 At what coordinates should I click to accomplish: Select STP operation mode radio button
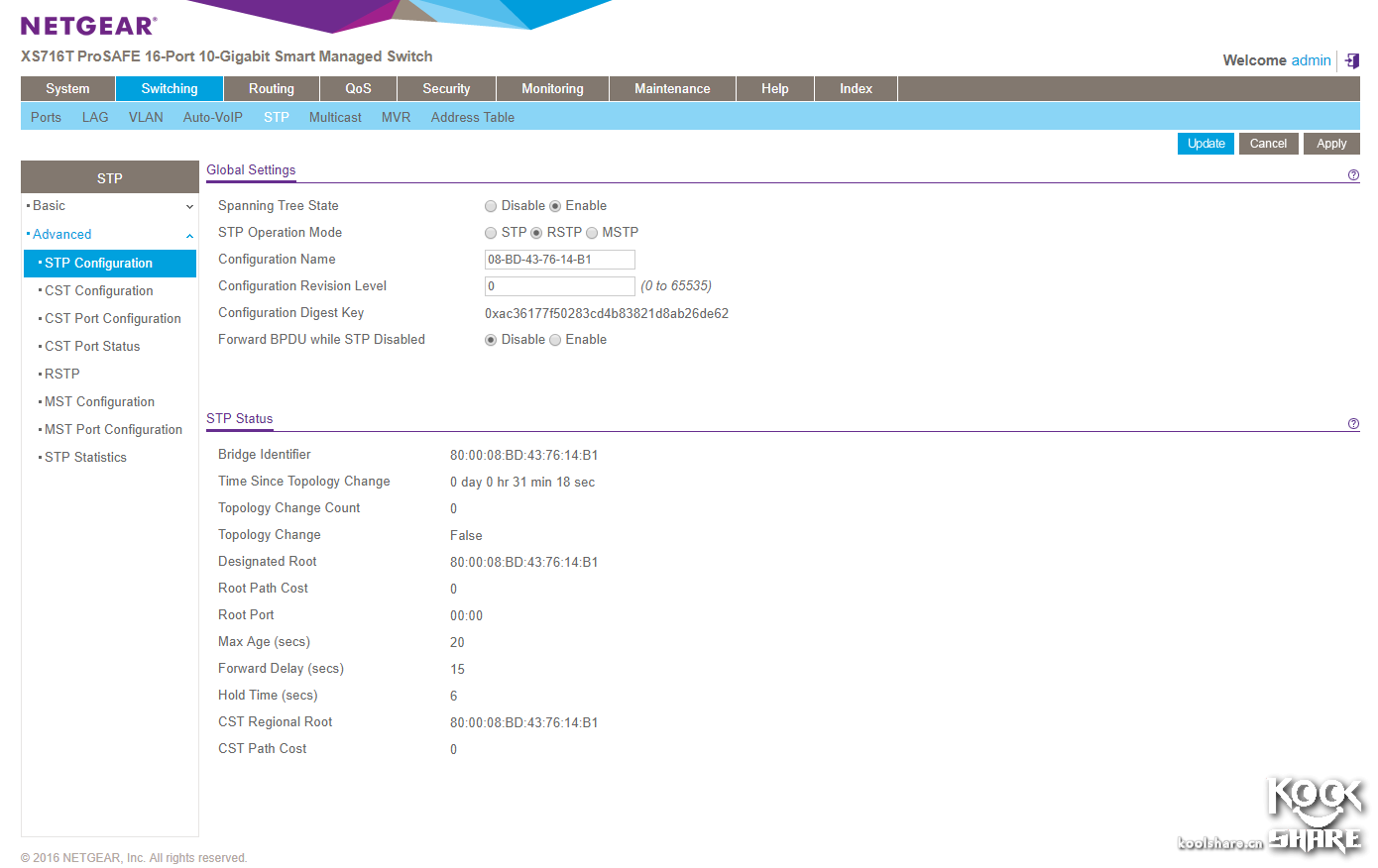491,233
